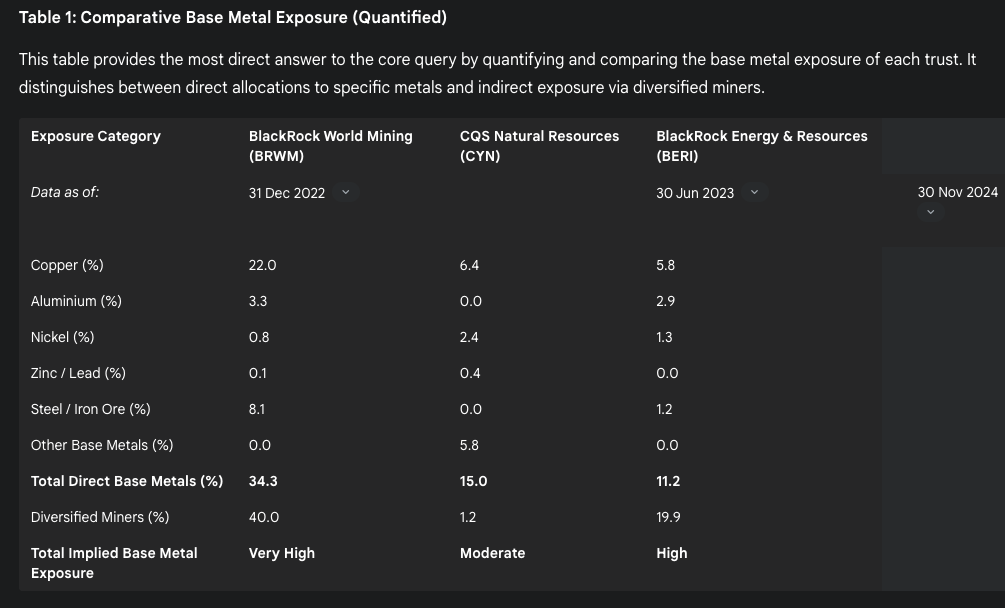Click the CYN Diversified Miners value 1.2

(468, 517)
